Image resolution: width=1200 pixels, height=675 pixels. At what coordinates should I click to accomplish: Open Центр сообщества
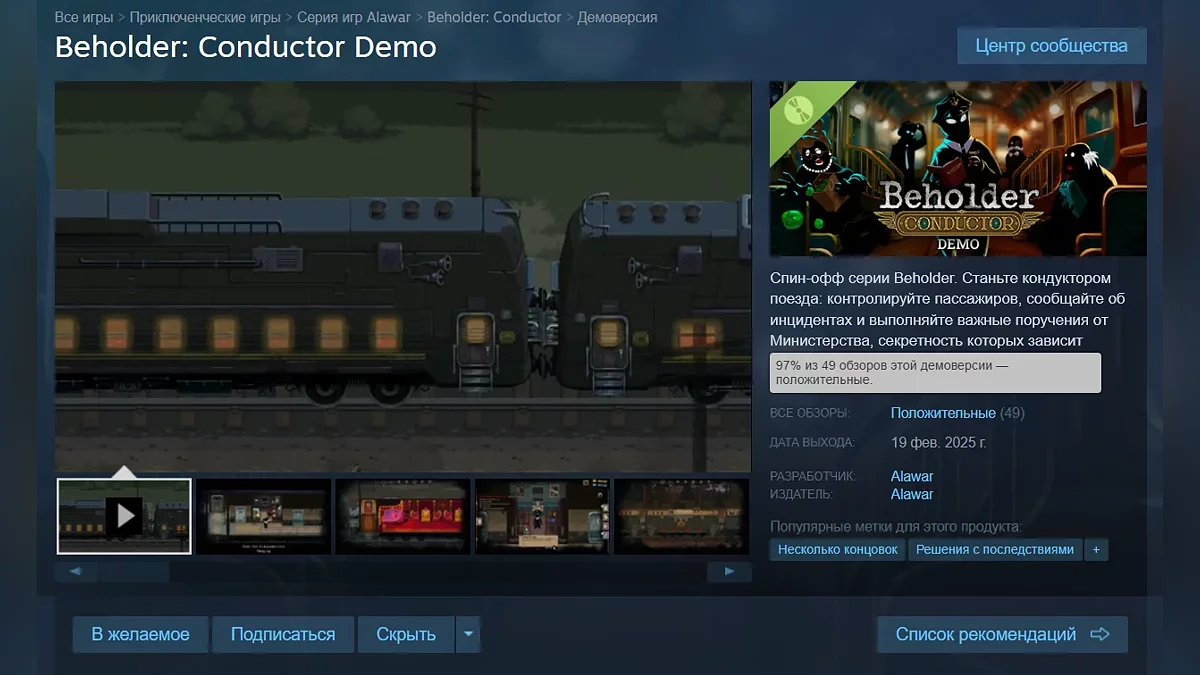click(x=1051, y=46)
